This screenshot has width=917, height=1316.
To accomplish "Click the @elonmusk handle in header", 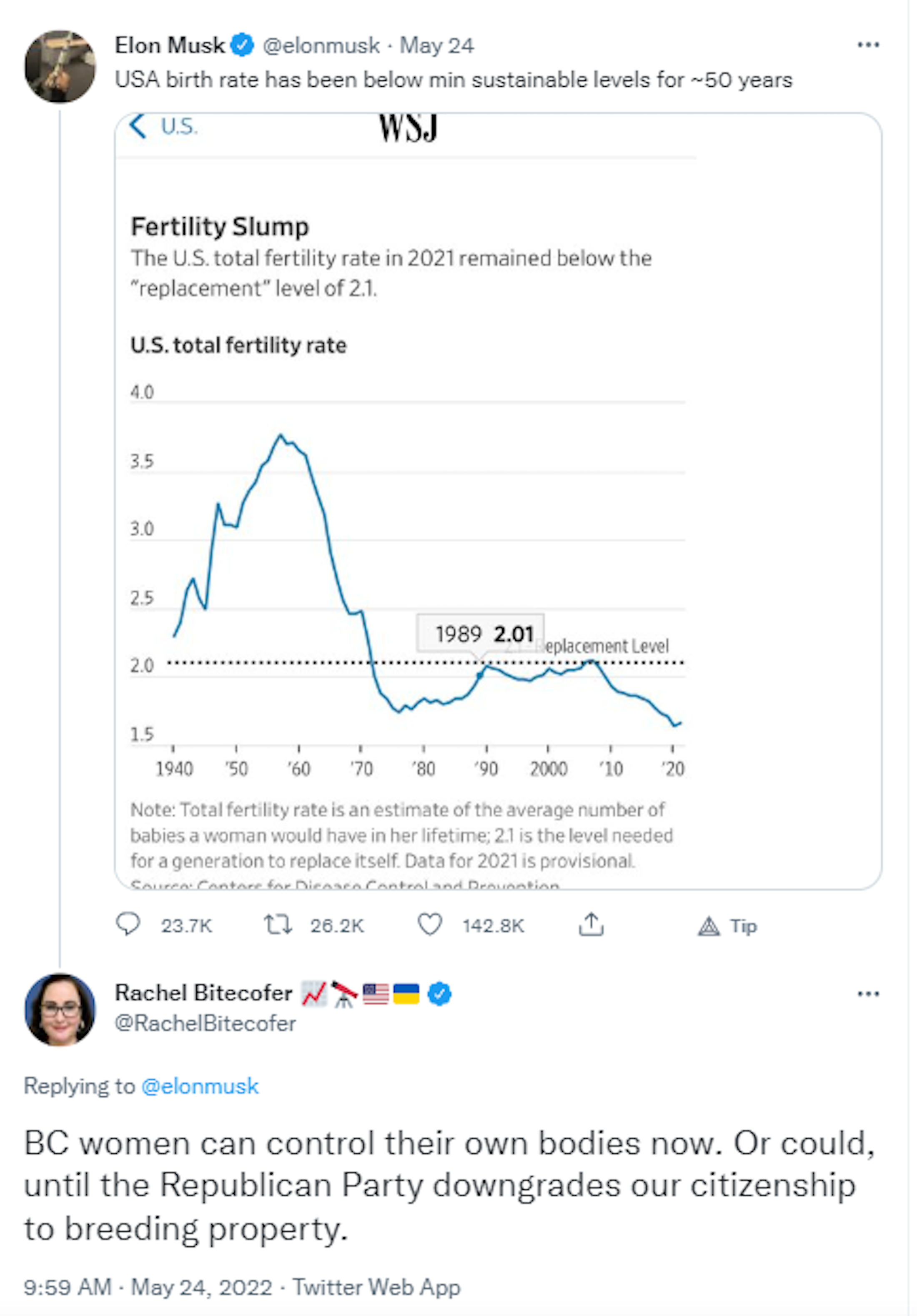I will click(x=321, y=45).
